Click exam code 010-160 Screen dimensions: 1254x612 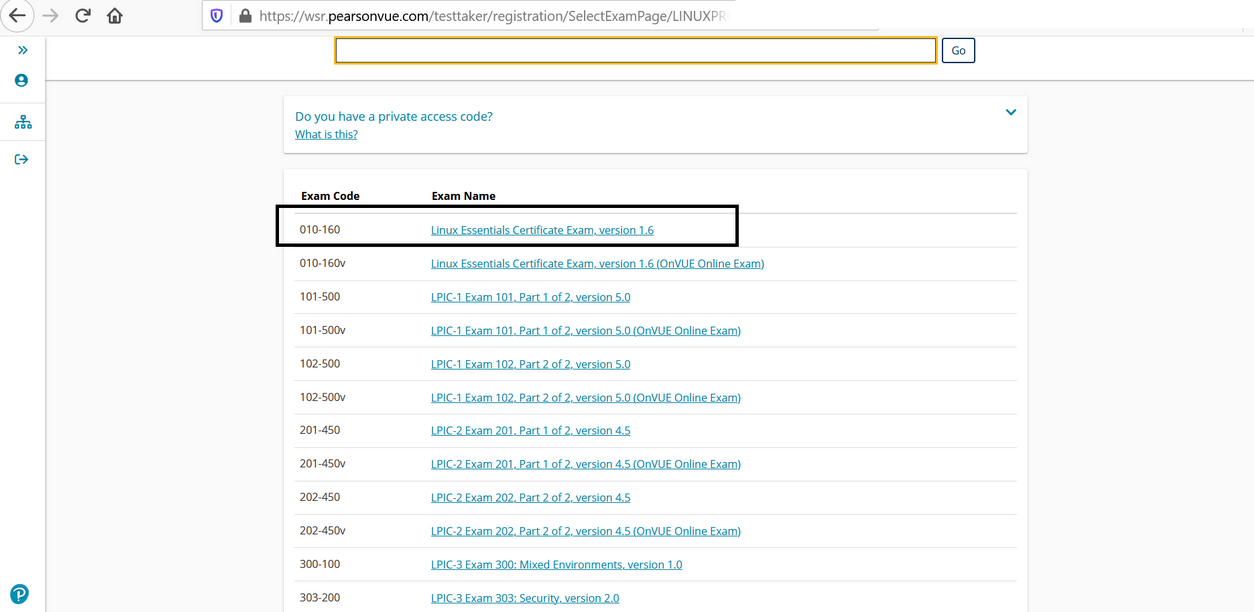coord(320,230)
